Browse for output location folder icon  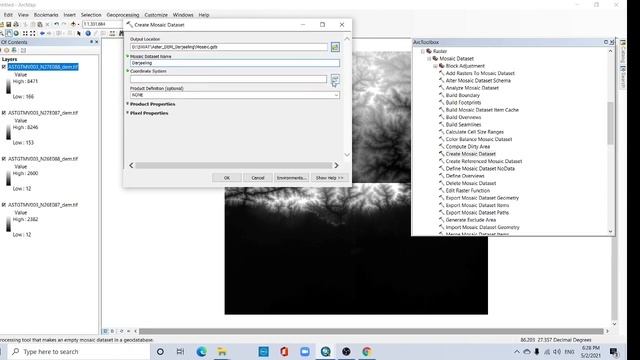pyautogui.click(x=335, y=47)
